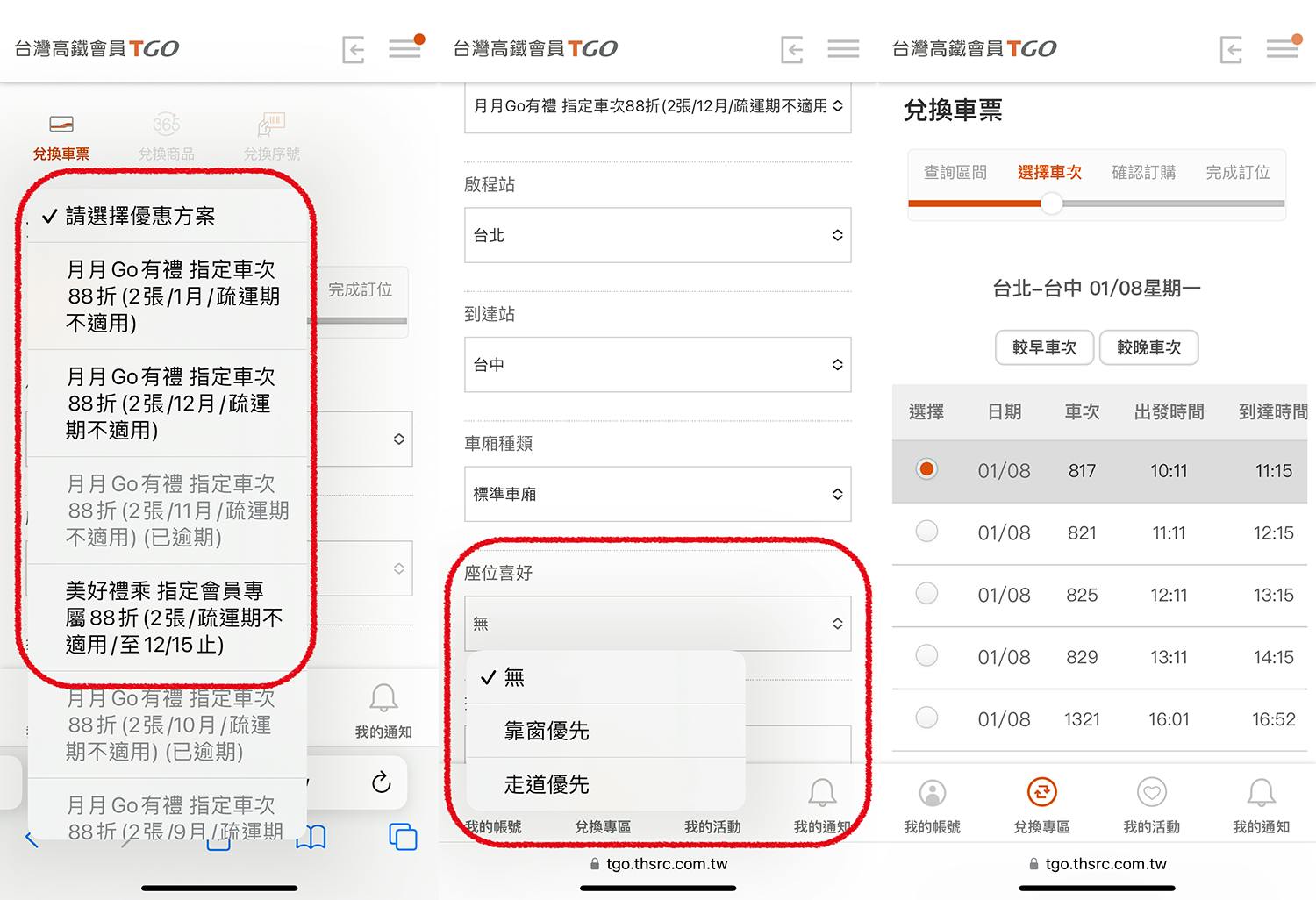Viewport: 1316px width, 900px height.
Task: Select 靠窗優先 seat preference option
Action: 605,731
